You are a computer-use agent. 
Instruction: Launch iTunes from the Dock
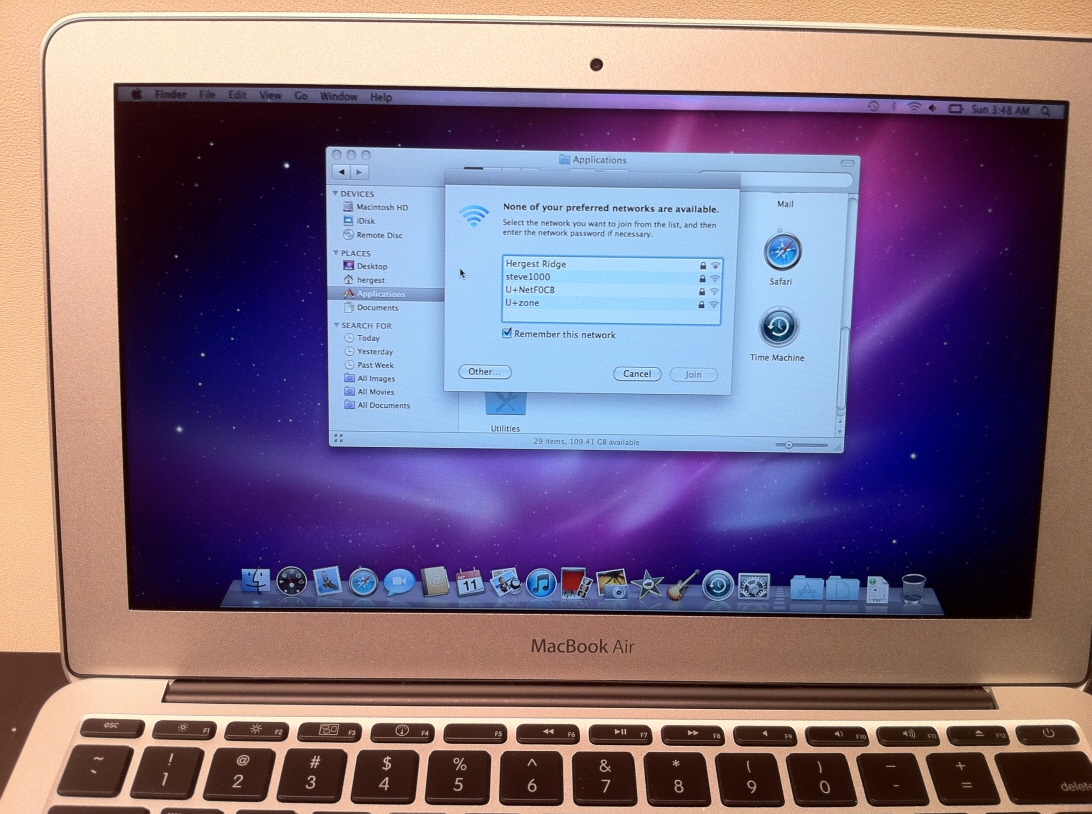pyautogui.click(x=541, y=583)
